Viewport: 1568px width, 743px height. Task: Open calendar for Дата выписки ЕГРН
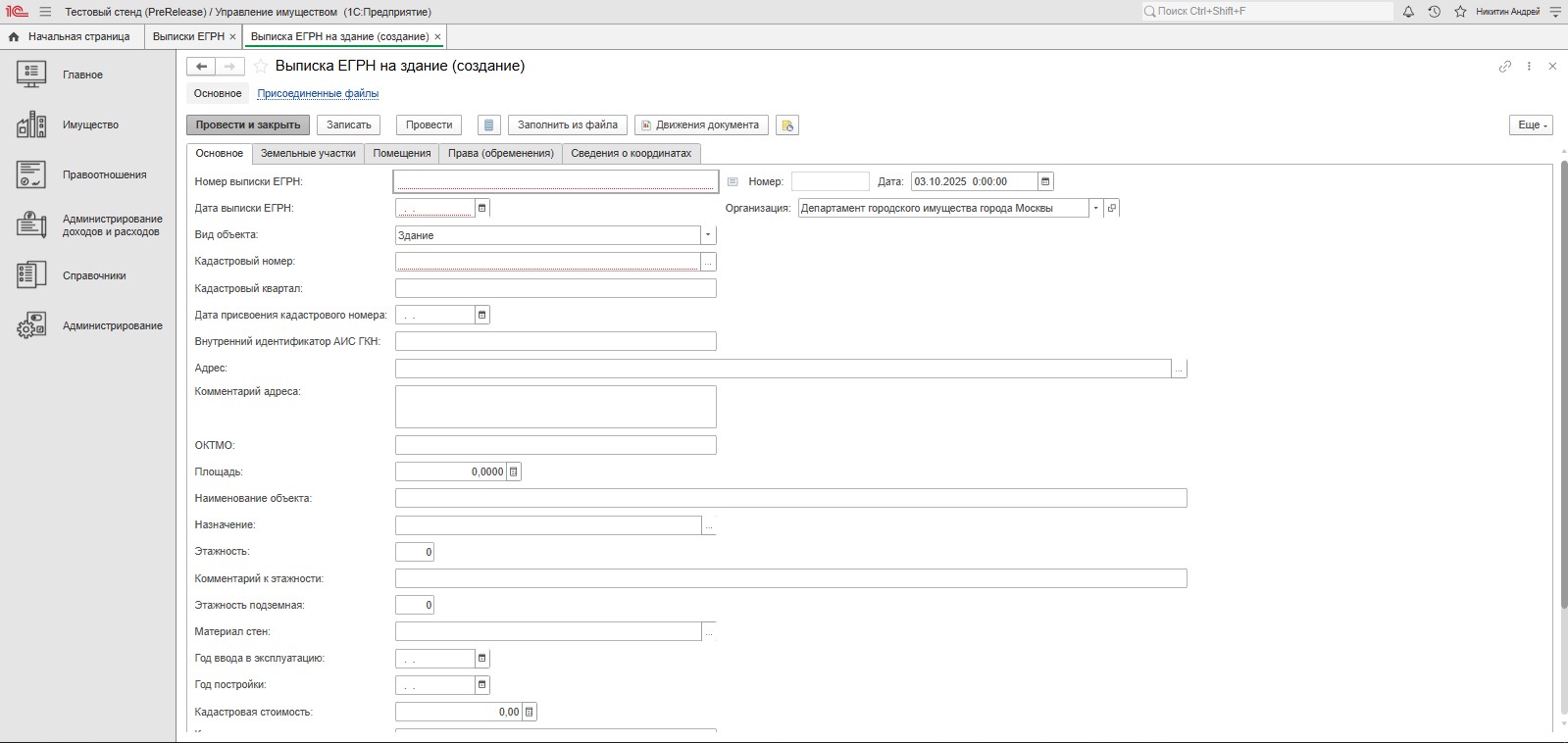(x=481, y=208)
